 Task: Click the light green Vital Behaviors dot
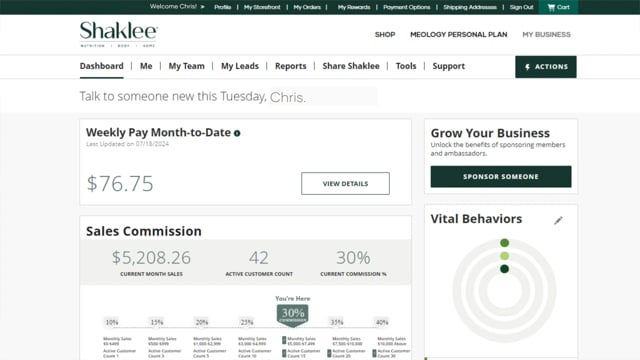[504, 256]
